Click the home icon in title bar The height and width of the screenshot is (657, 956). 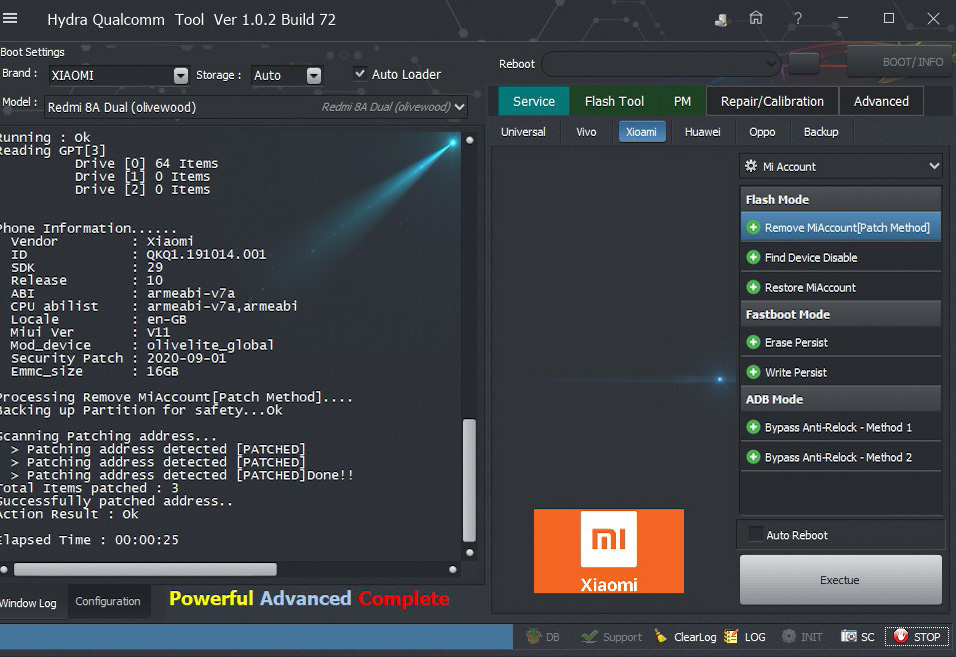[756, 19]
